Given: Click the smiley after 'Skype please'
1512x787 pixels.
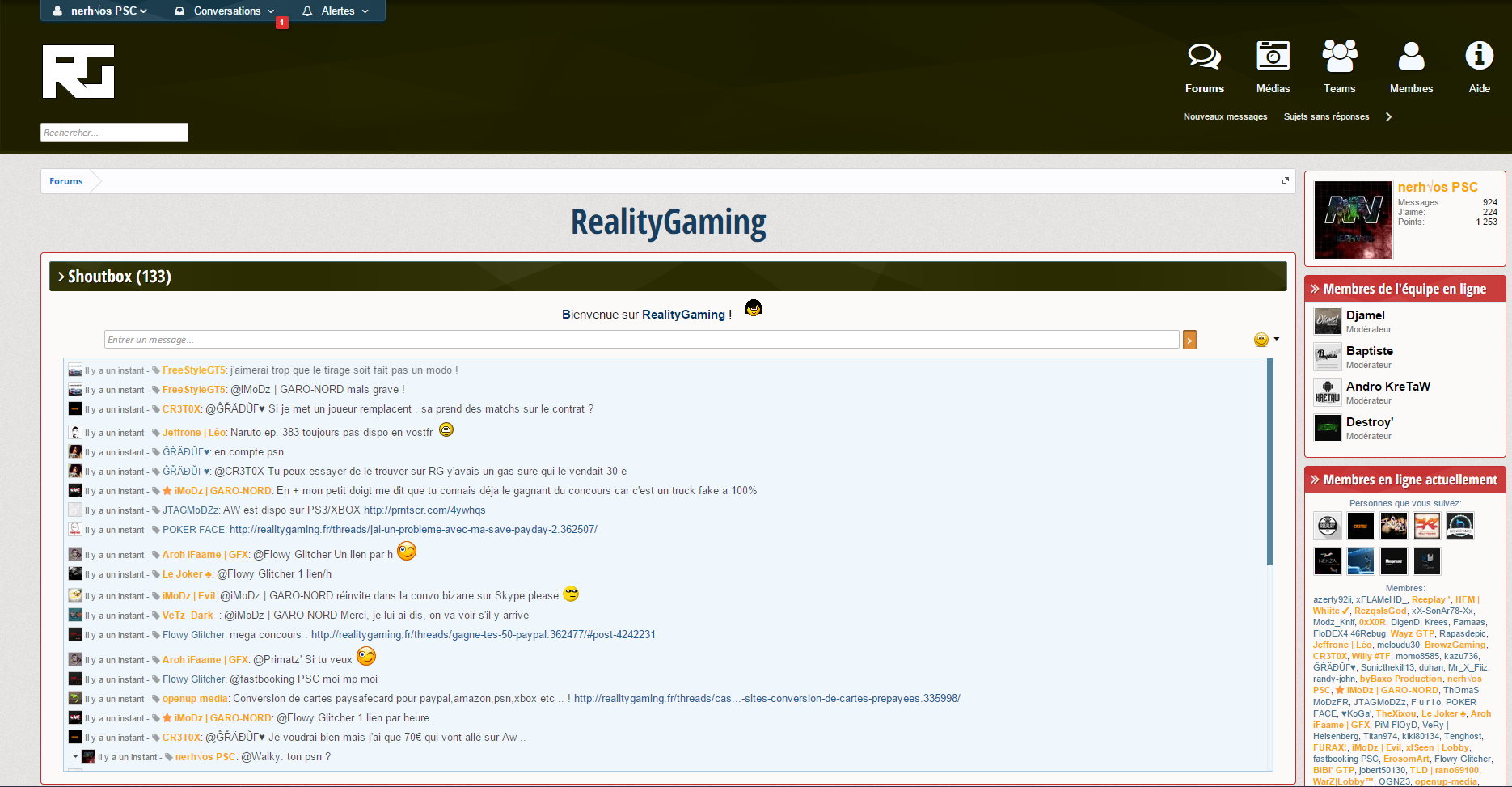Looking at the screenshot, I should pyautogui.click(x=571, y=594).
